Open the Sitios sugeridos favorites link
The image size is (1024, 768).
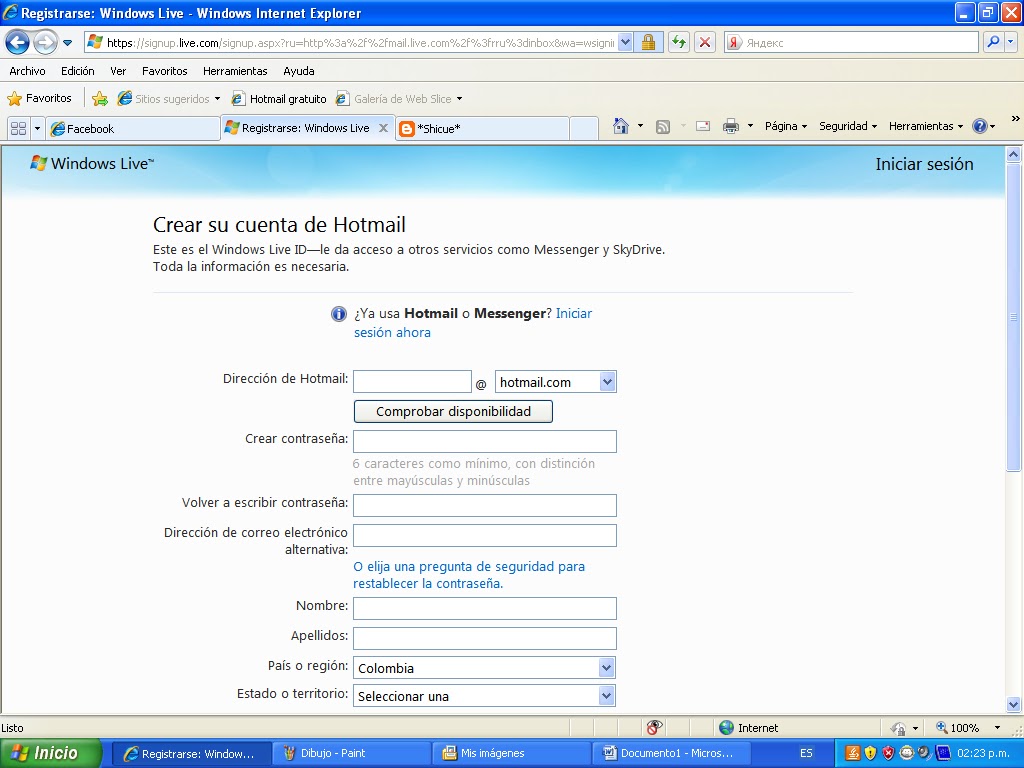pos(168,99)
